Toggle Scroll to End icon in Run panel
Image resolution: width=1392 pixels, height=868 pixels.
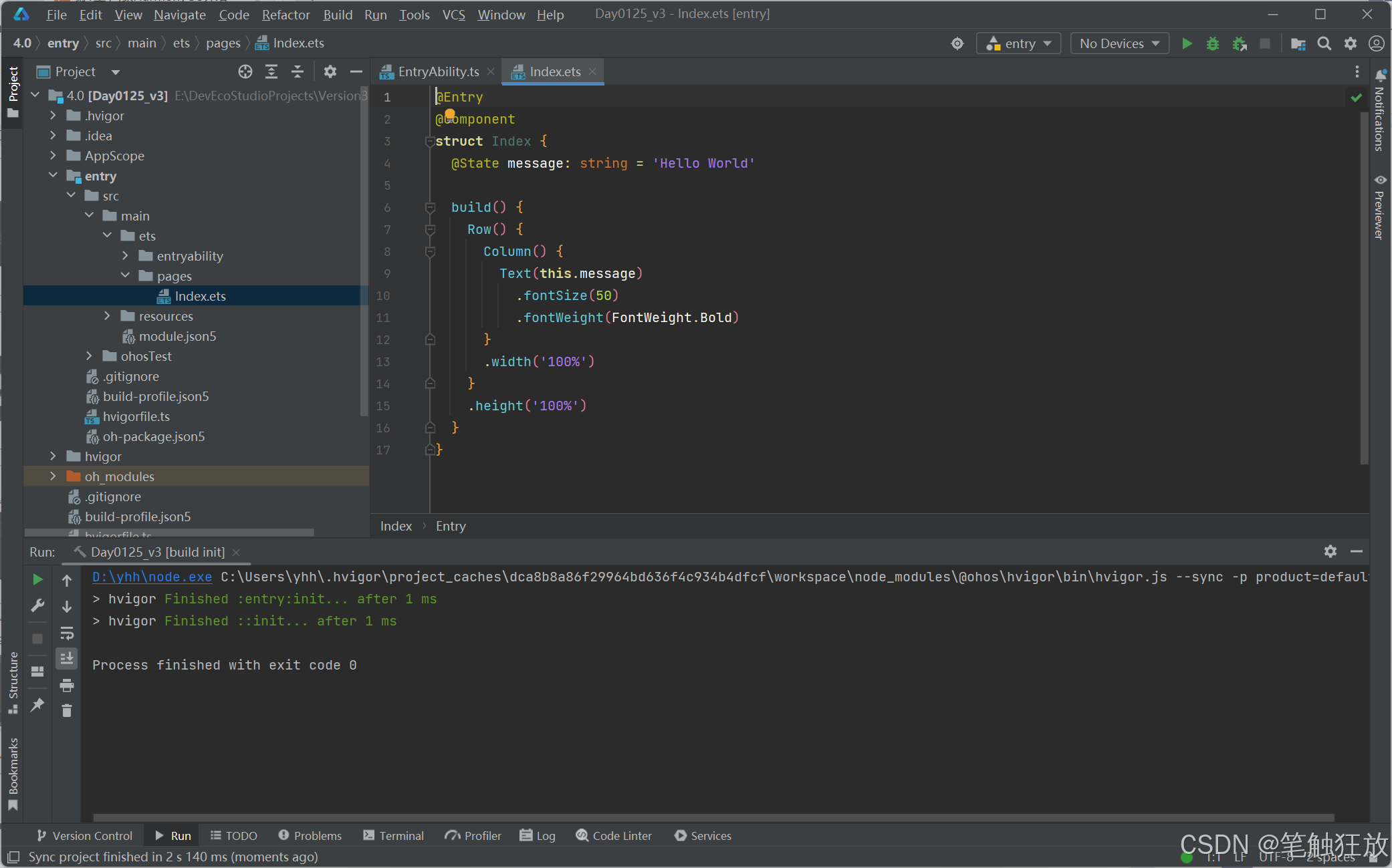67,659
